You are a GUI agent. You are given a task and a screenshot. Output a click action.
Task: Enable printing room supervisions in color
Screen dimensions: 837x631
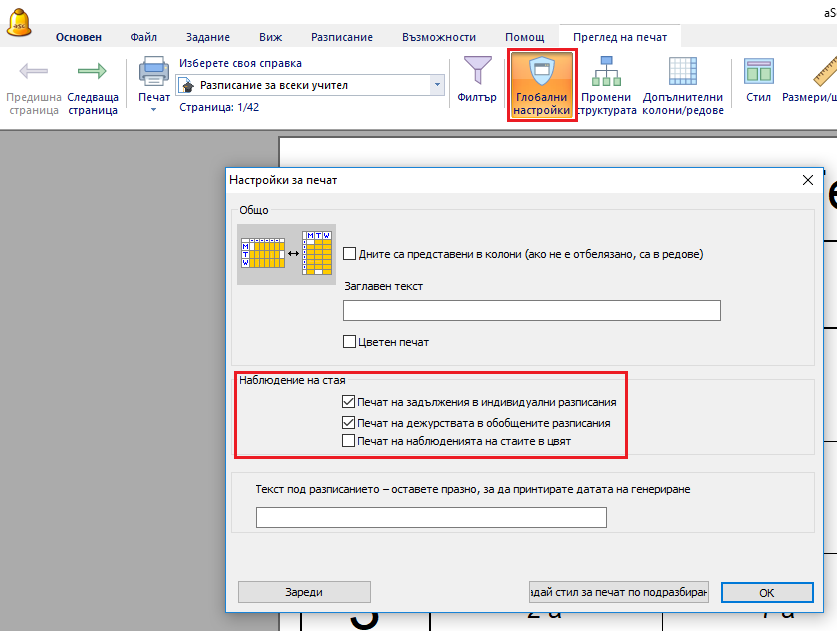[x=348, y=440]
